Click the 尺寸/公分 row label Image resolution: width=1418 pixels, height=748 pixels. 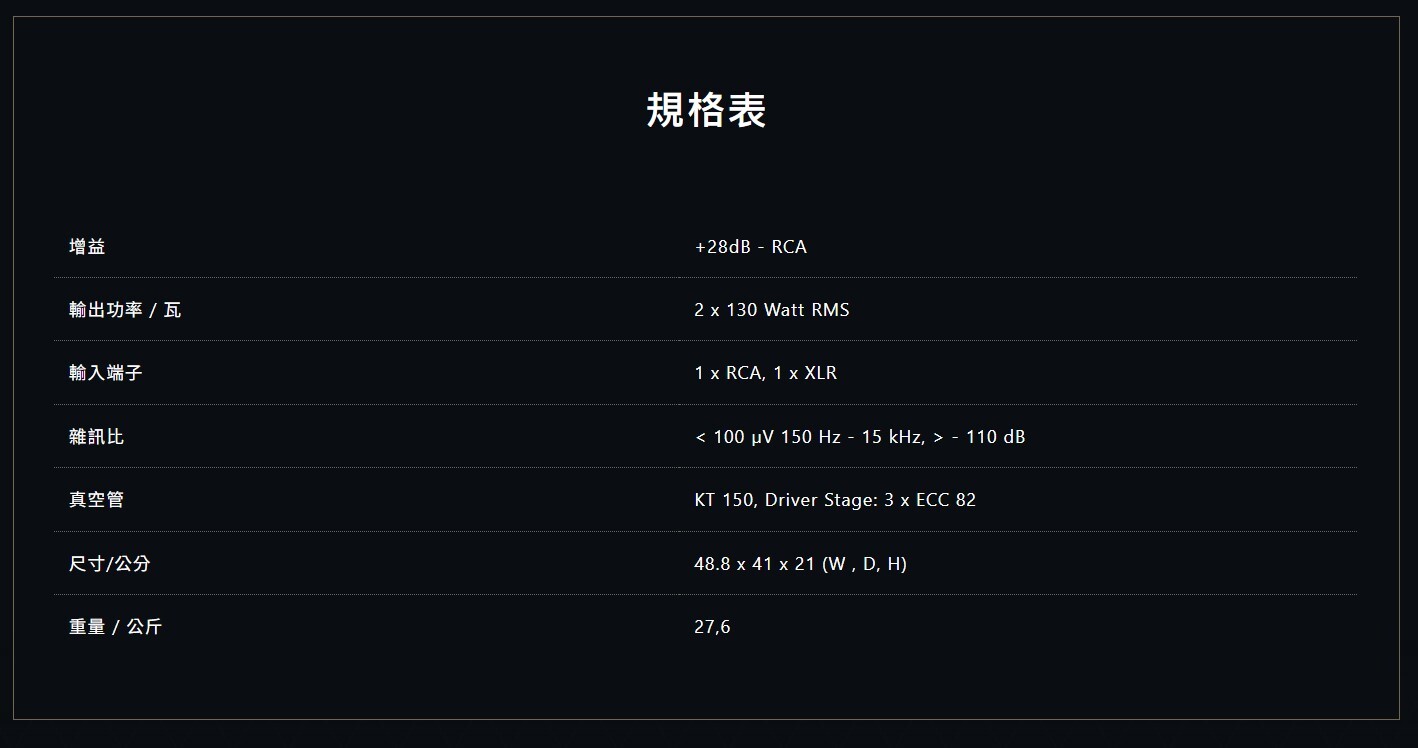coord(110,564)
